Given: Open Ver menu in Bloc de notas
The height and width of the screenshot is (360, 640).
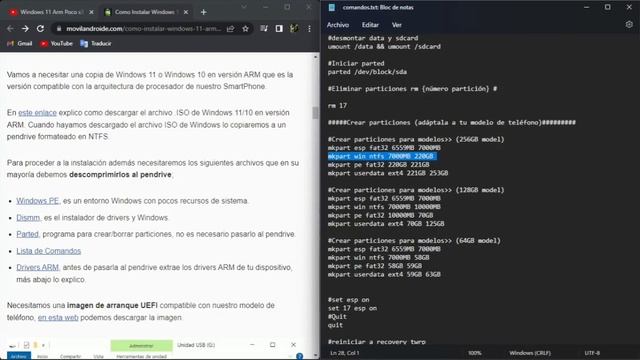Looking at the screenshot, I should point(397,25).
